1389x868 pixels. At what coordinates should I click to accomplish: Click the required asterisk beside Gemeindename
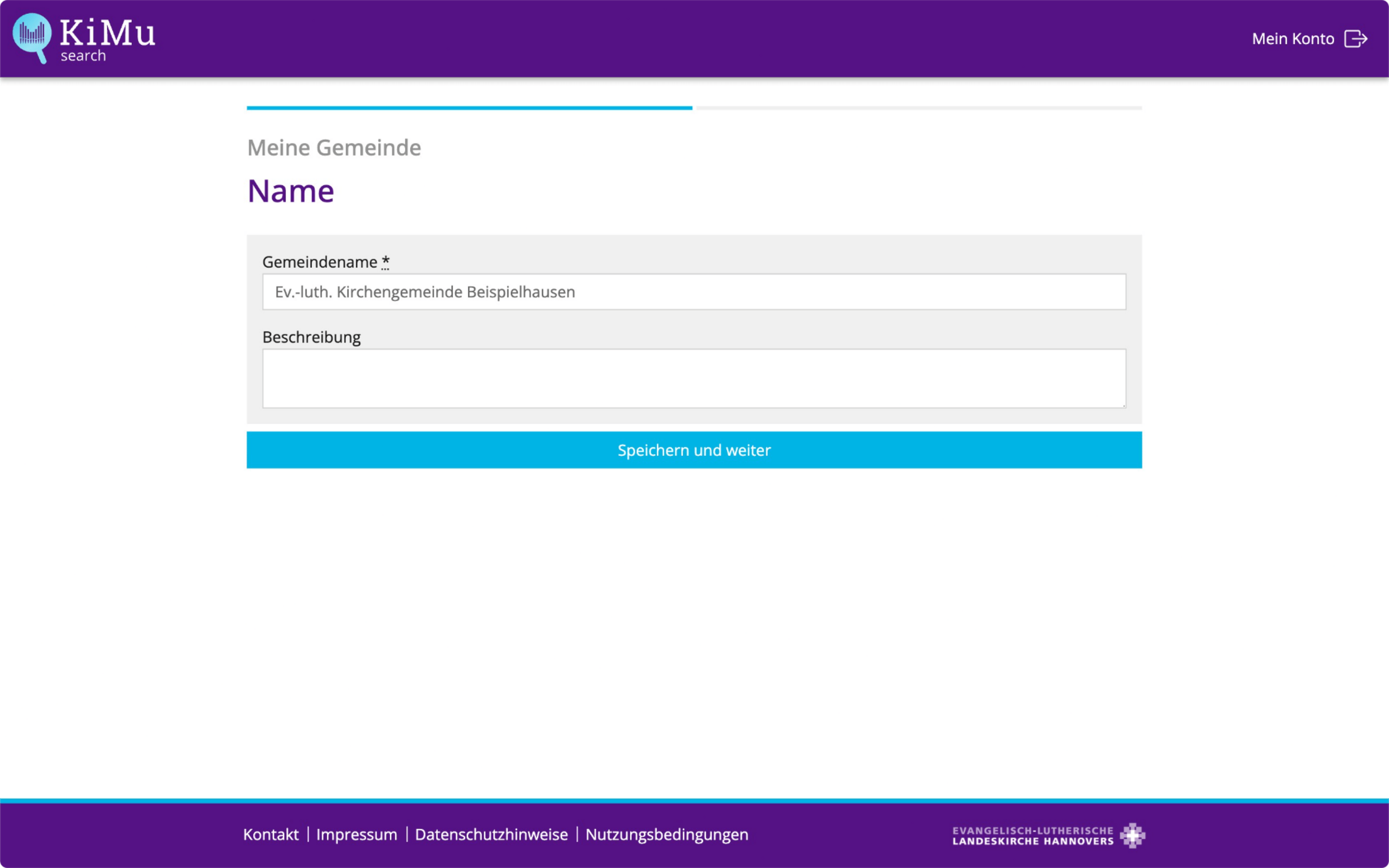[x=385, y=262]
